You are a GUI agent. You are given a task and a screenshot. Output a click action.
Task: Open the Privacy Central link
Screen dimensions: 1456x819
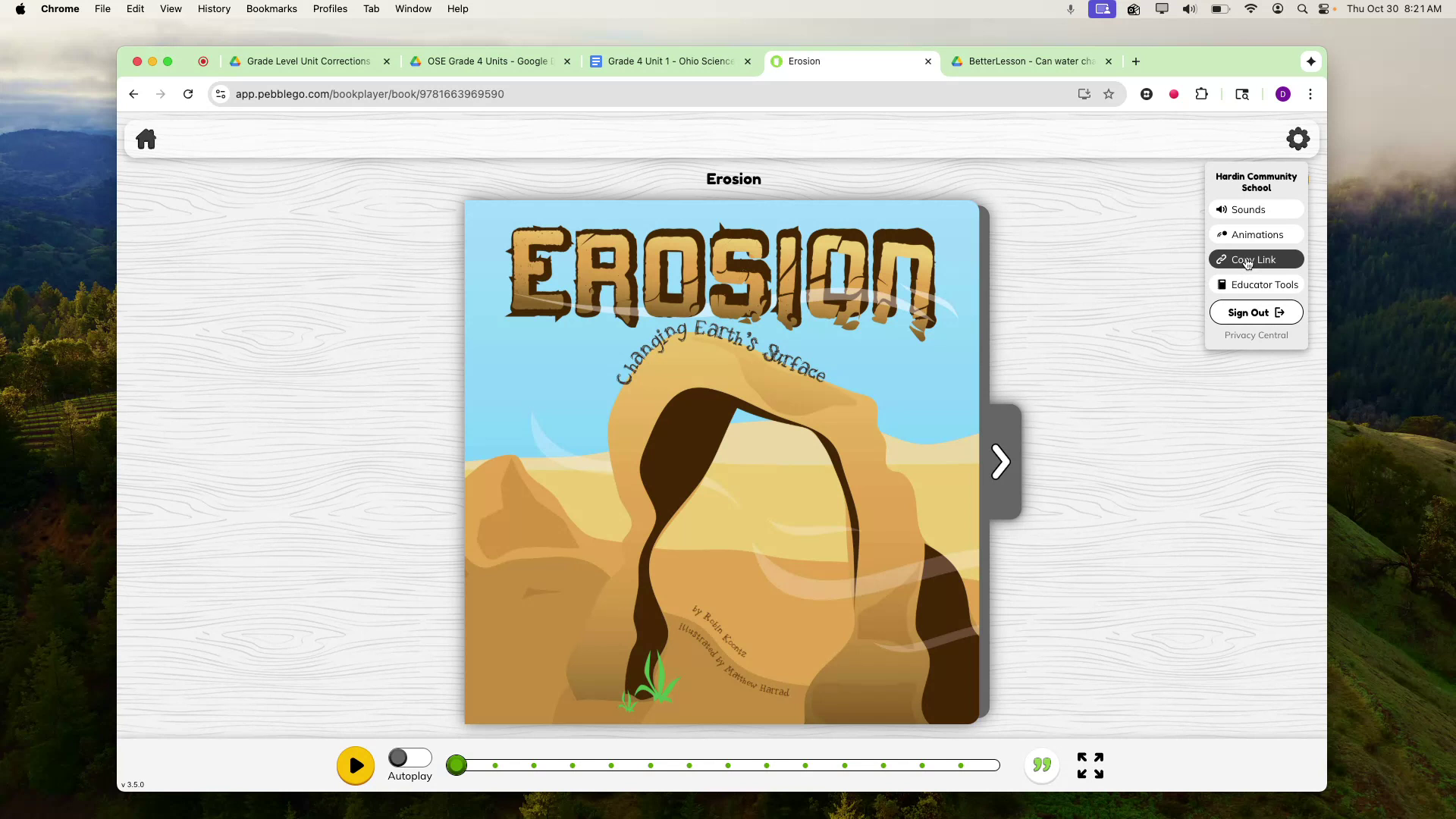[x=1256, y=335]
